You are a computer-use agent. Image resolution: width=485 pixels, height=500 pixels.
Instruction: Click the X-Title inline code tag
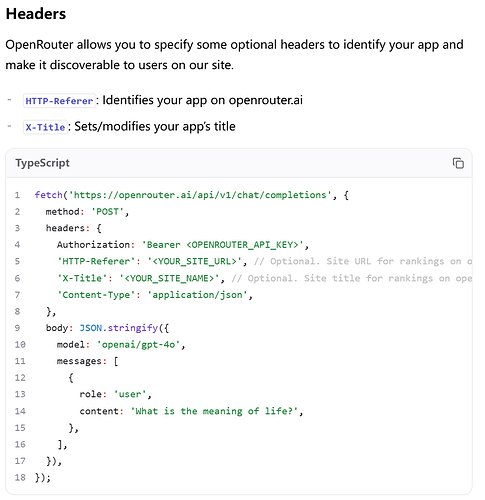pyautogui.click(x=45, y=127)
